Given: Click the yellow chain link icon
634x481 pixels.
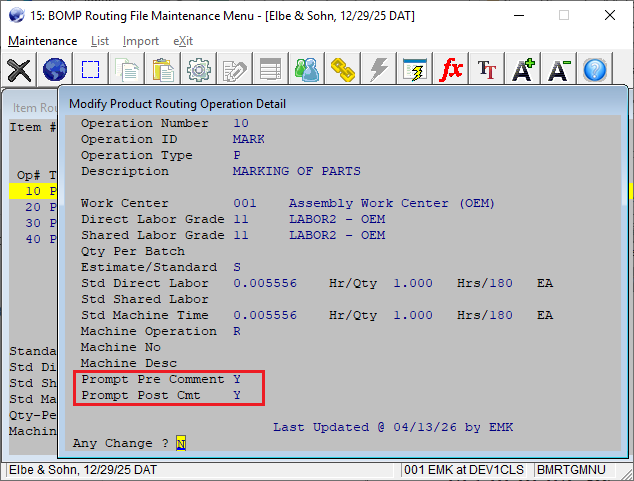Looking at the screenshot, I should pos(344,70).
